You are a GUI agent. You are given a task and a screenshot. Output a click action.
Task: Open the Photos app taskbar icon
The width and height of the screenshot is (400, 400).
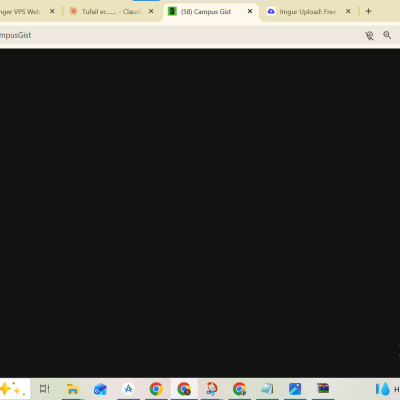tap(295, 389)
